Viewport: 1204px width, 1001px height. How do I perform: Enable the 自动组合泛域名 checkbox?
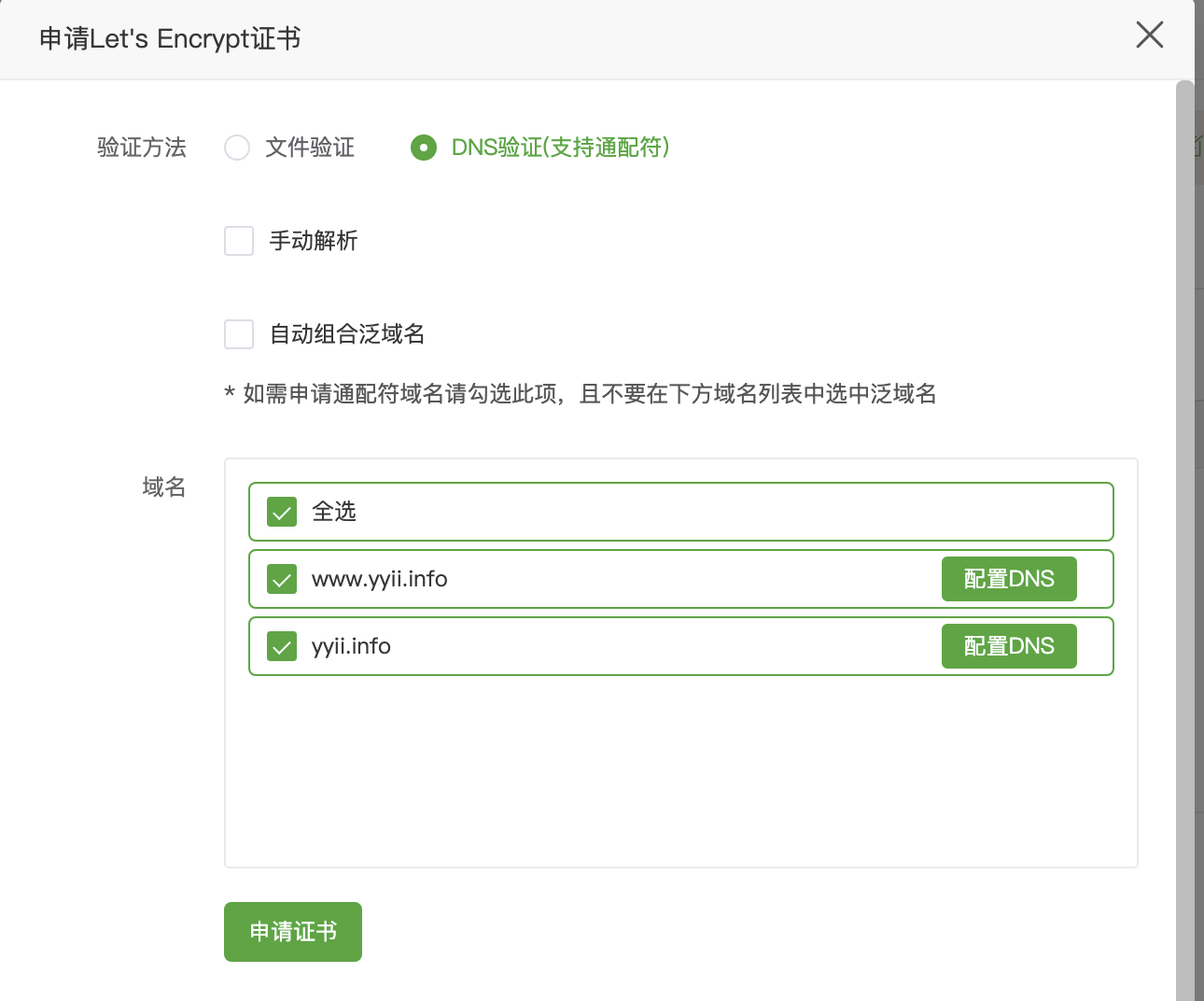pyautogui.click(x=239, y=334)
